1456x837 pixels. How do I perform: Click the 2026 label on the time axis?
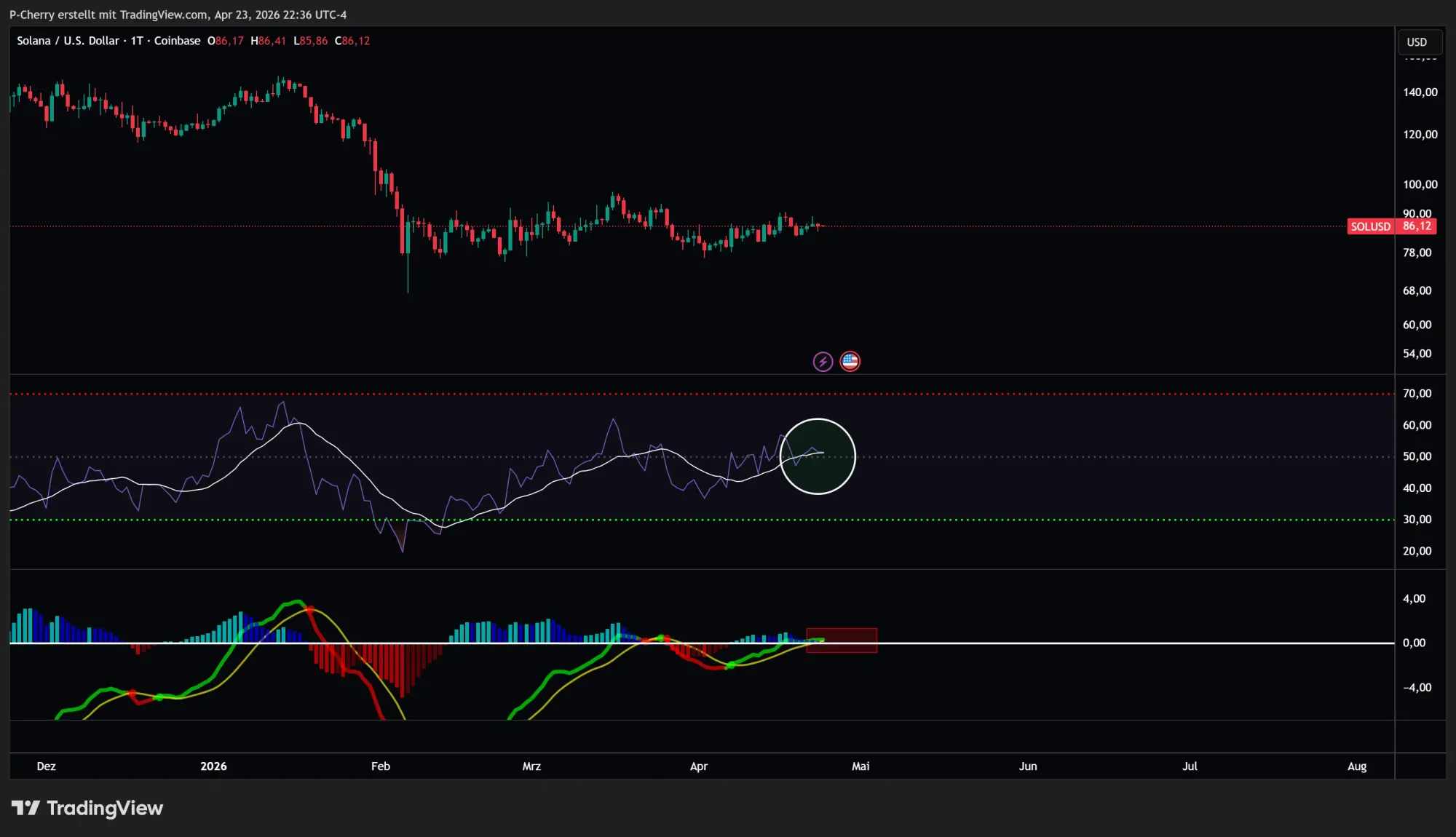[213, 766]
